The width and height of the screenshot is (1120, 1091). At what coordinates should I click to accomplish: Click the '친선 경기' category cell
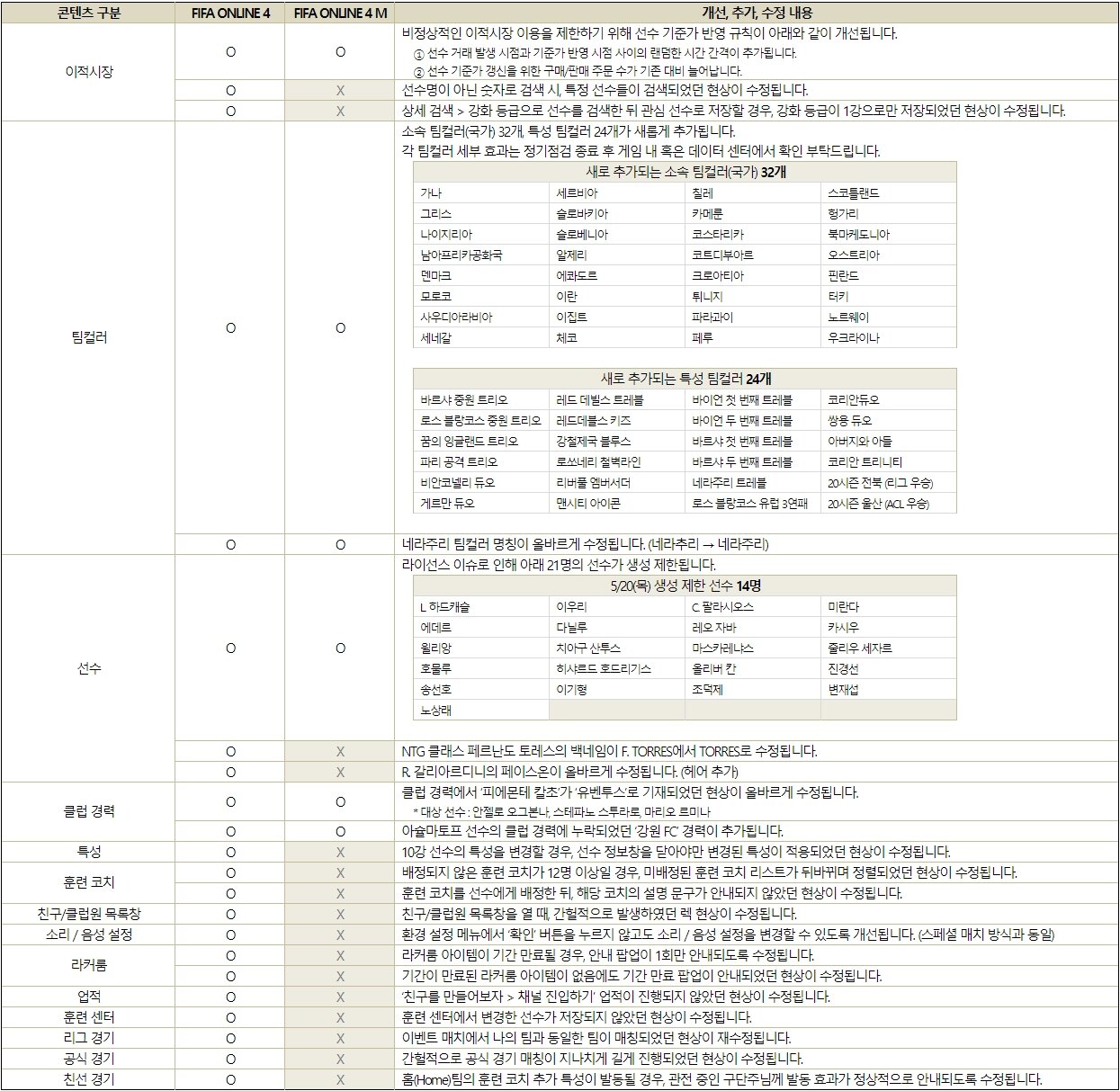(x=89, y=1079)
